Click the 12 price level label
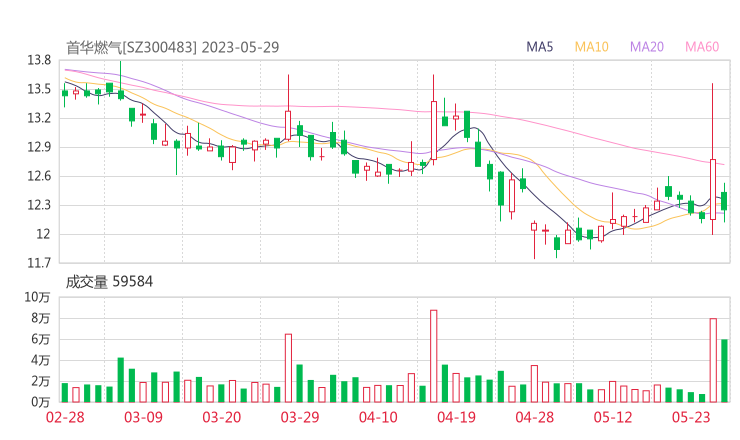The image size is (740, 440). click(44, 234)
